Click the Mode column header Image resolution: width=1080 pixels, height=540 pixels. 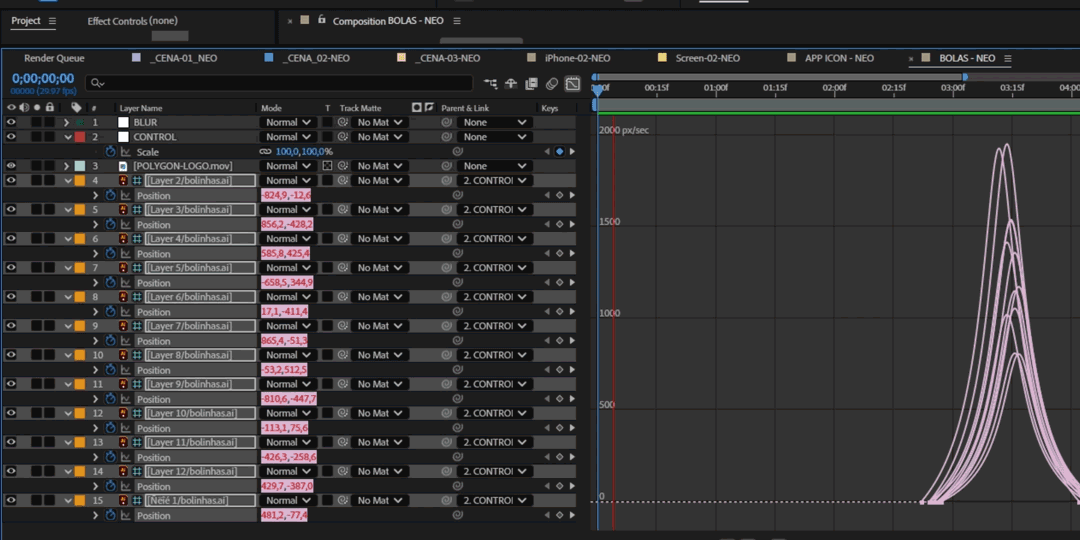tap(271, 108)
